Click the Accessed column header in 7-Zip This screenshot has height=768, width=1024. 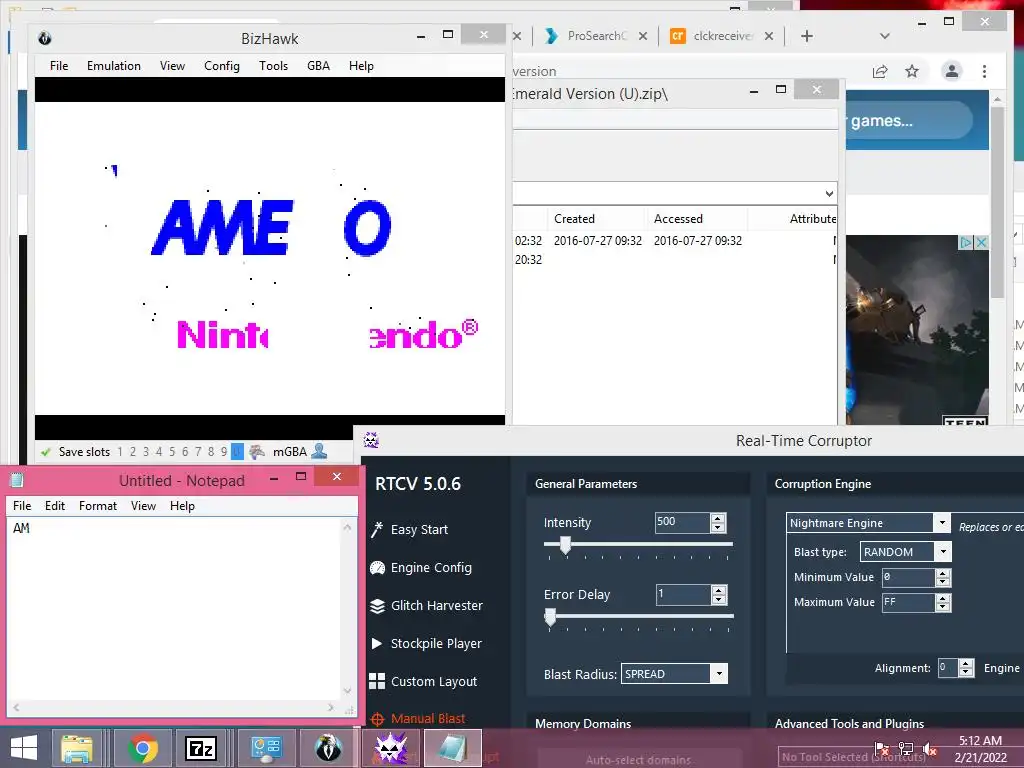(697, 219)
